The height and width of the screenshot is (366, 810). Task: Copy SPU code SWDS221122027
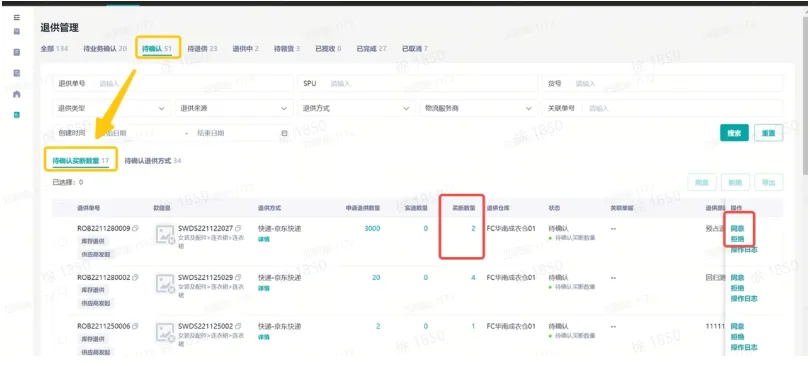(x=238, y=228)
